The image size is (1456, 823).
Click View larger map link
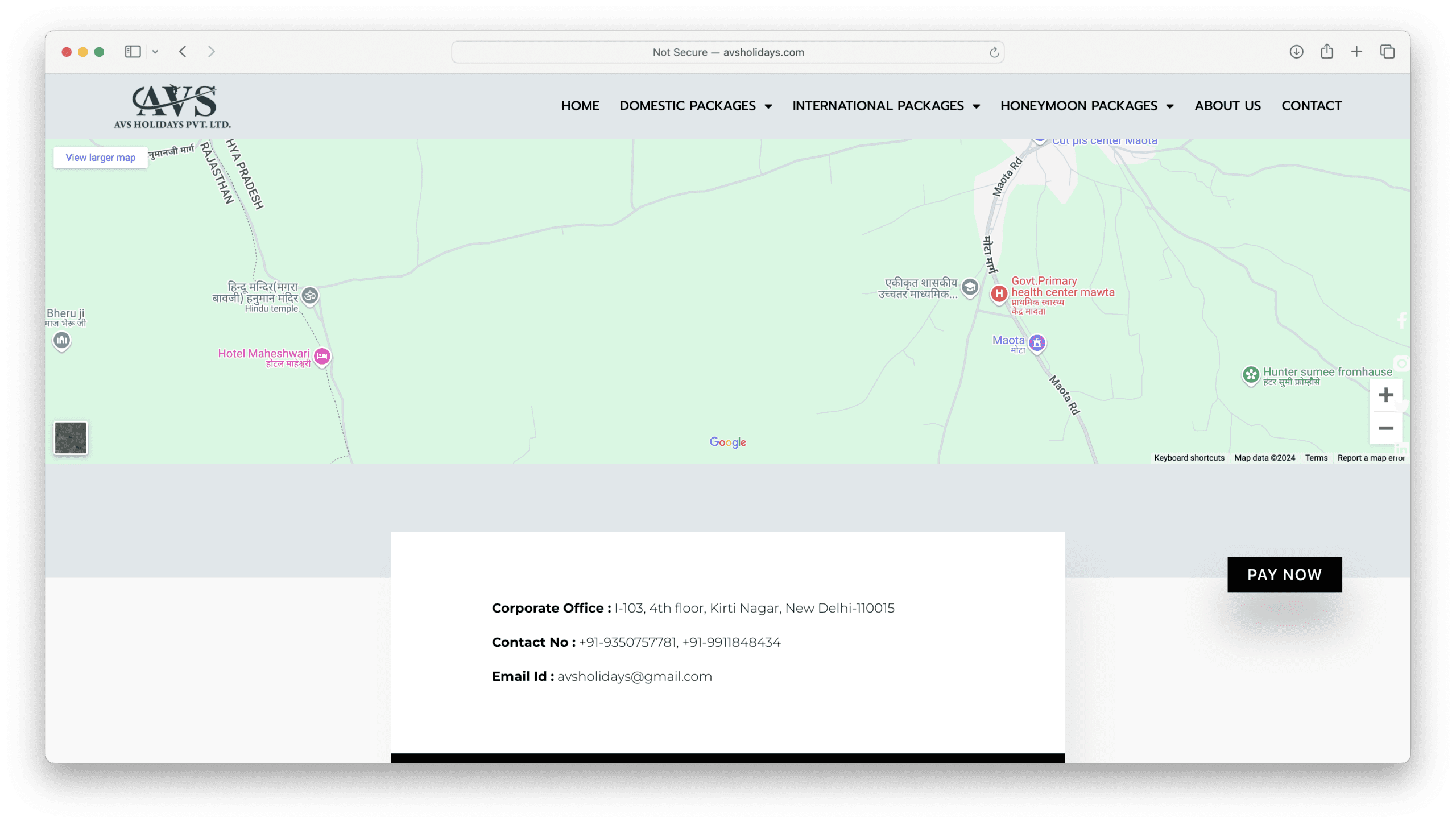101,158
